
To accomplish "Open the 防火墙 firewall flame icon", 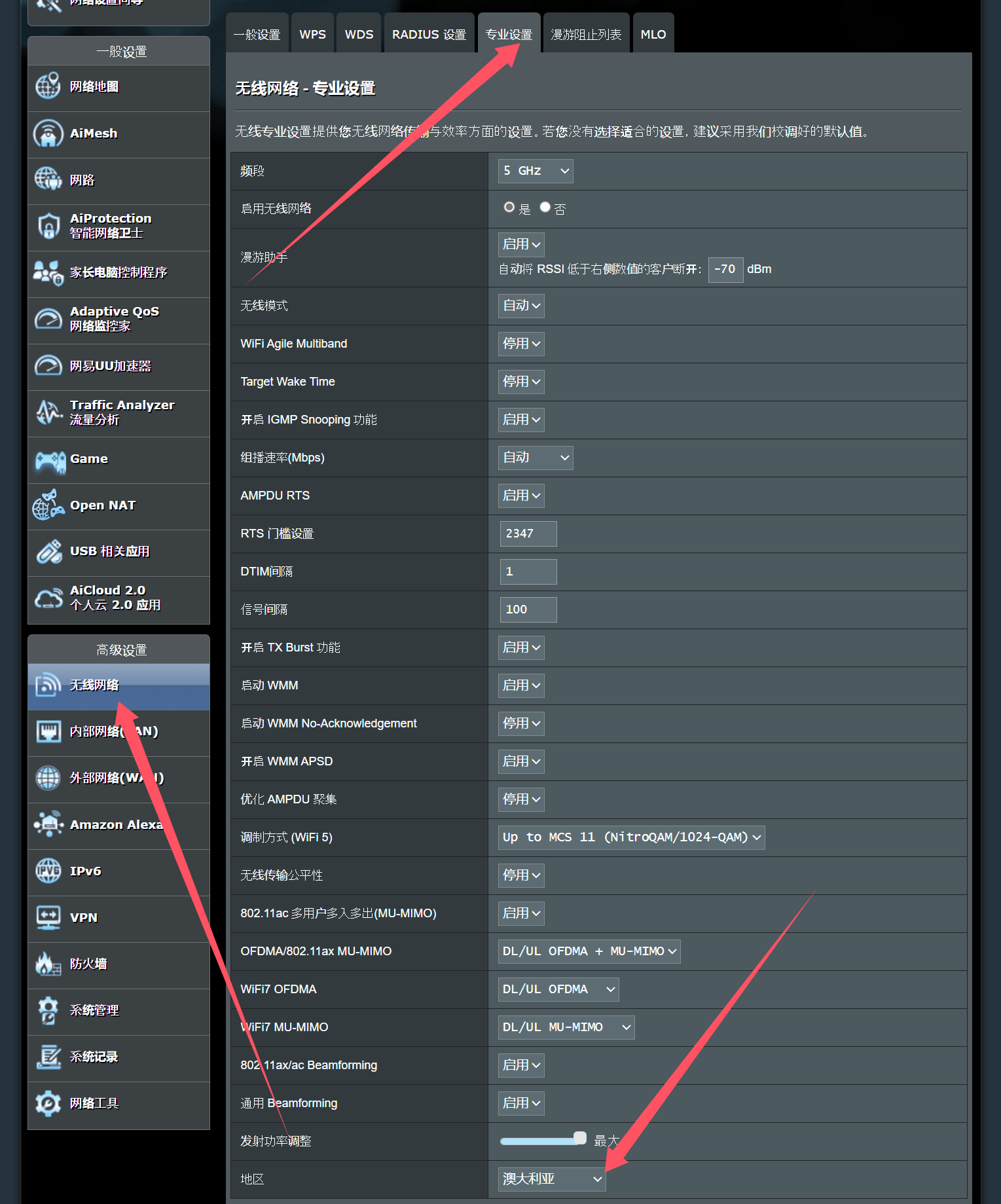I will tap(48, 964).
